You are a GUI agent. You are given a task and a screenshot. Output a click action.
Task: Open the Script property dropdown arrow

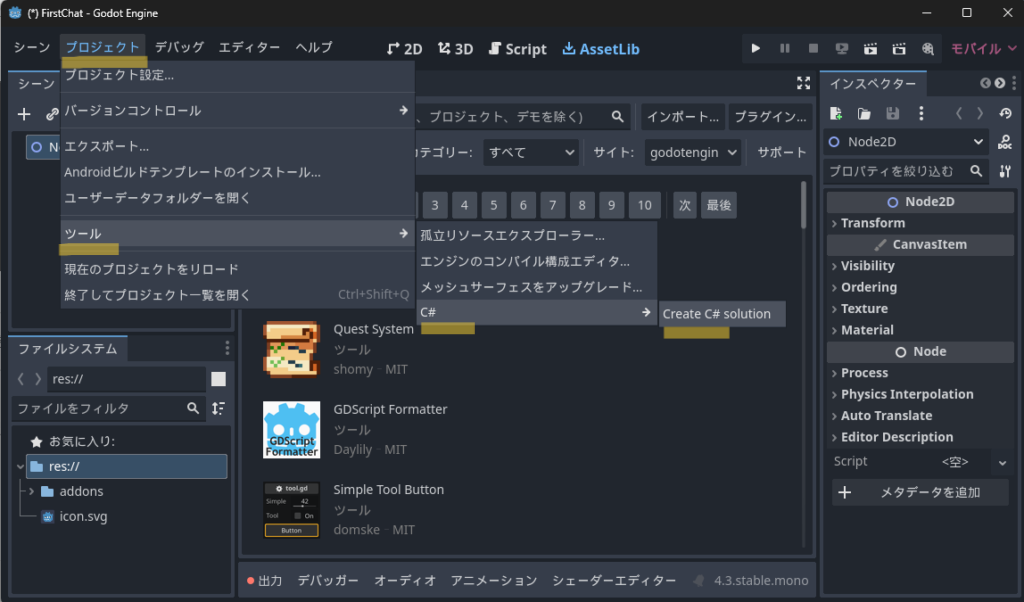coord(1002,462)
